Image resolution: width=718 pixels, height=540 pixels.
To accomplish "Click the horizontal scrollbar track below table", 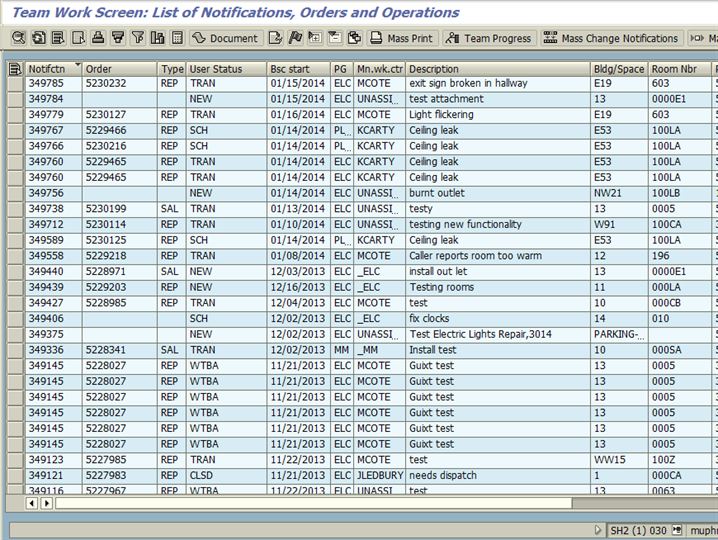I will coord(300,503).
